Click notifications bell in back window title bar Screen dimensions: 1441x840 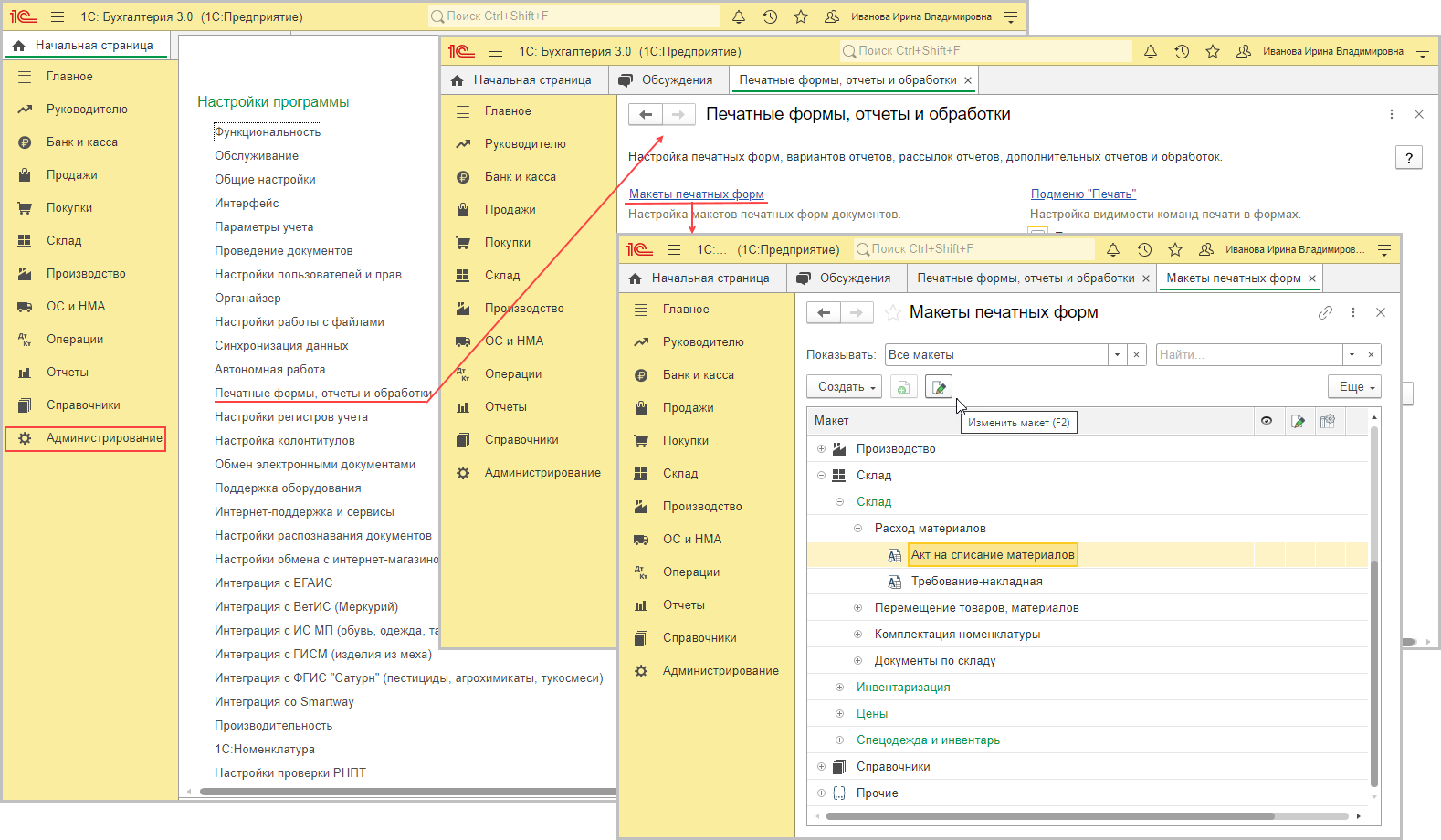[x=739, y=16]
